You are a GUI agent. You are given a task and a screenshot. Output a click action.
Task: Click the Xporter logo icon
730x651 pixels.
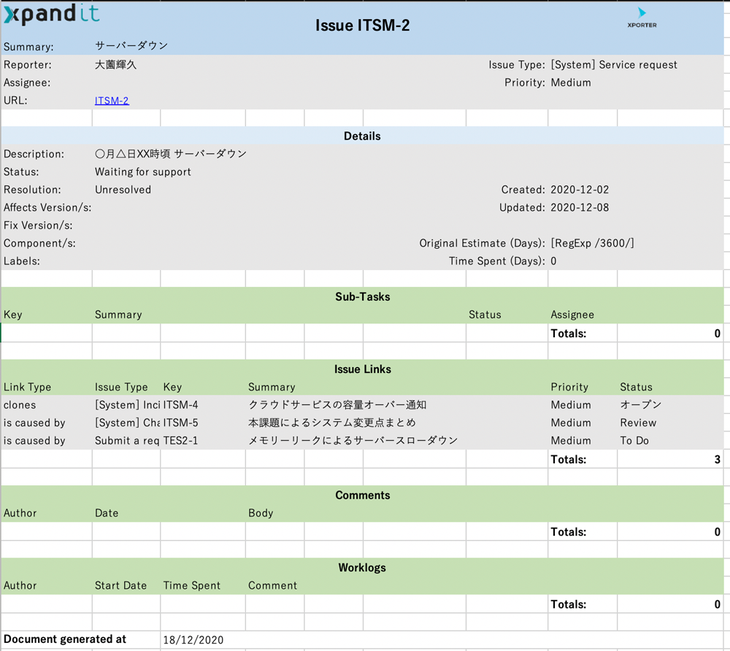[x=642, y=18]
